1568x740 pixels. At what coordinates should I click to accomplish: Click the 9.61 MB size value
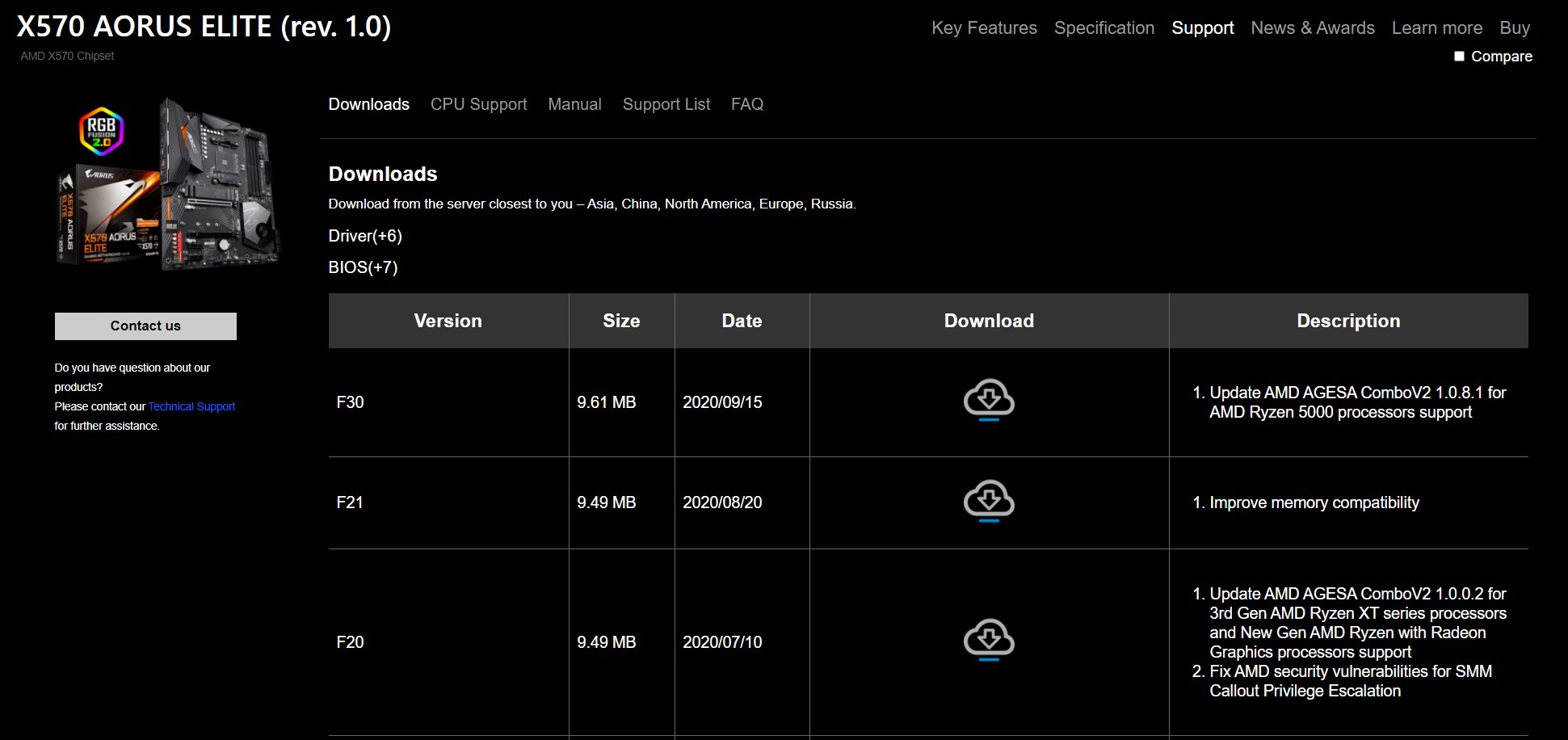[x=607, y=402]
